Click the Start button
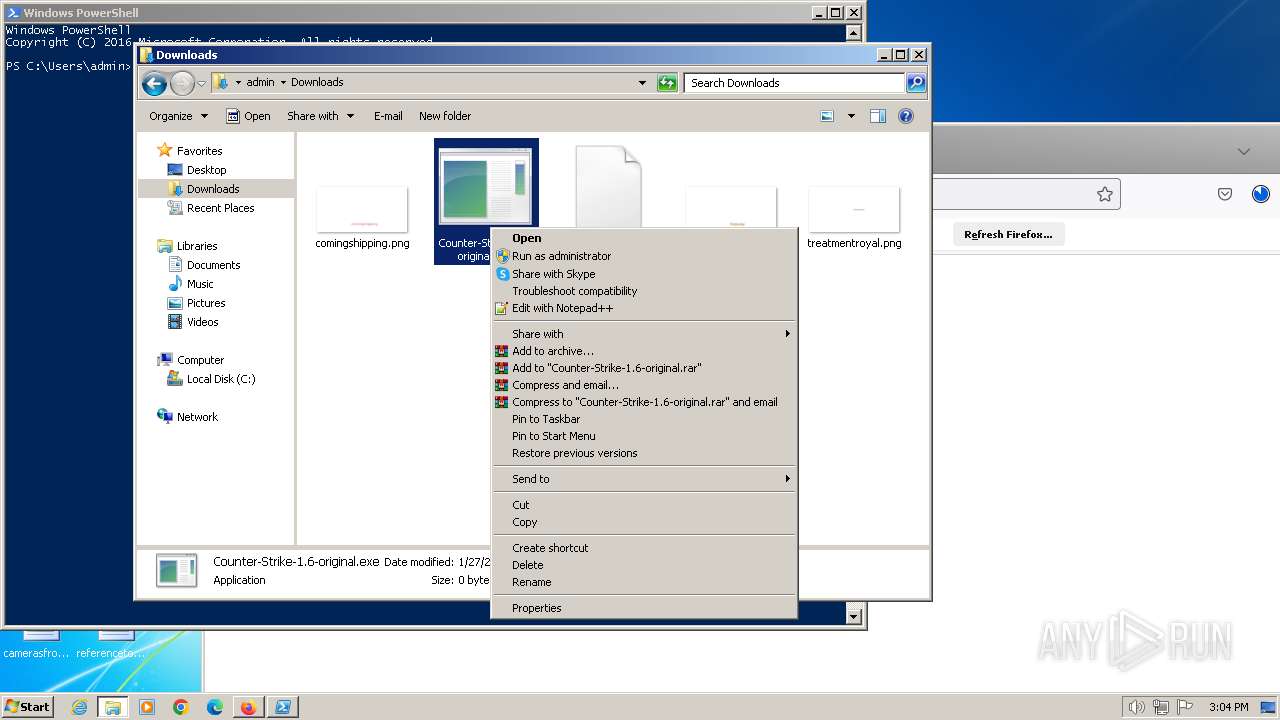Image resolution: width=1280 pixels, height=720 pixels. pos(27,706)
